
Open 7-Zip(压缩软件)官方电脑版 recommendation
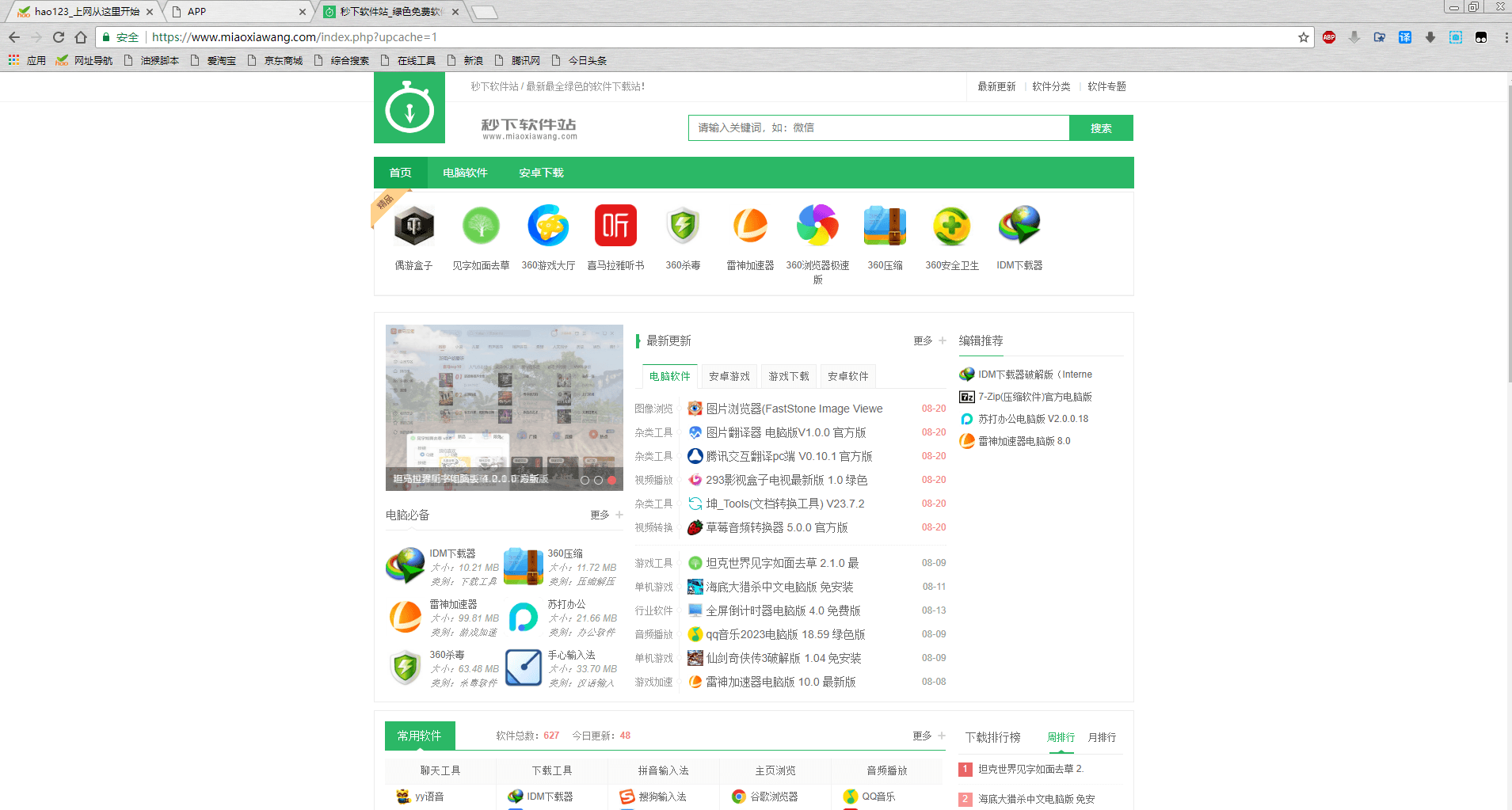click(x=1034, y=397)
